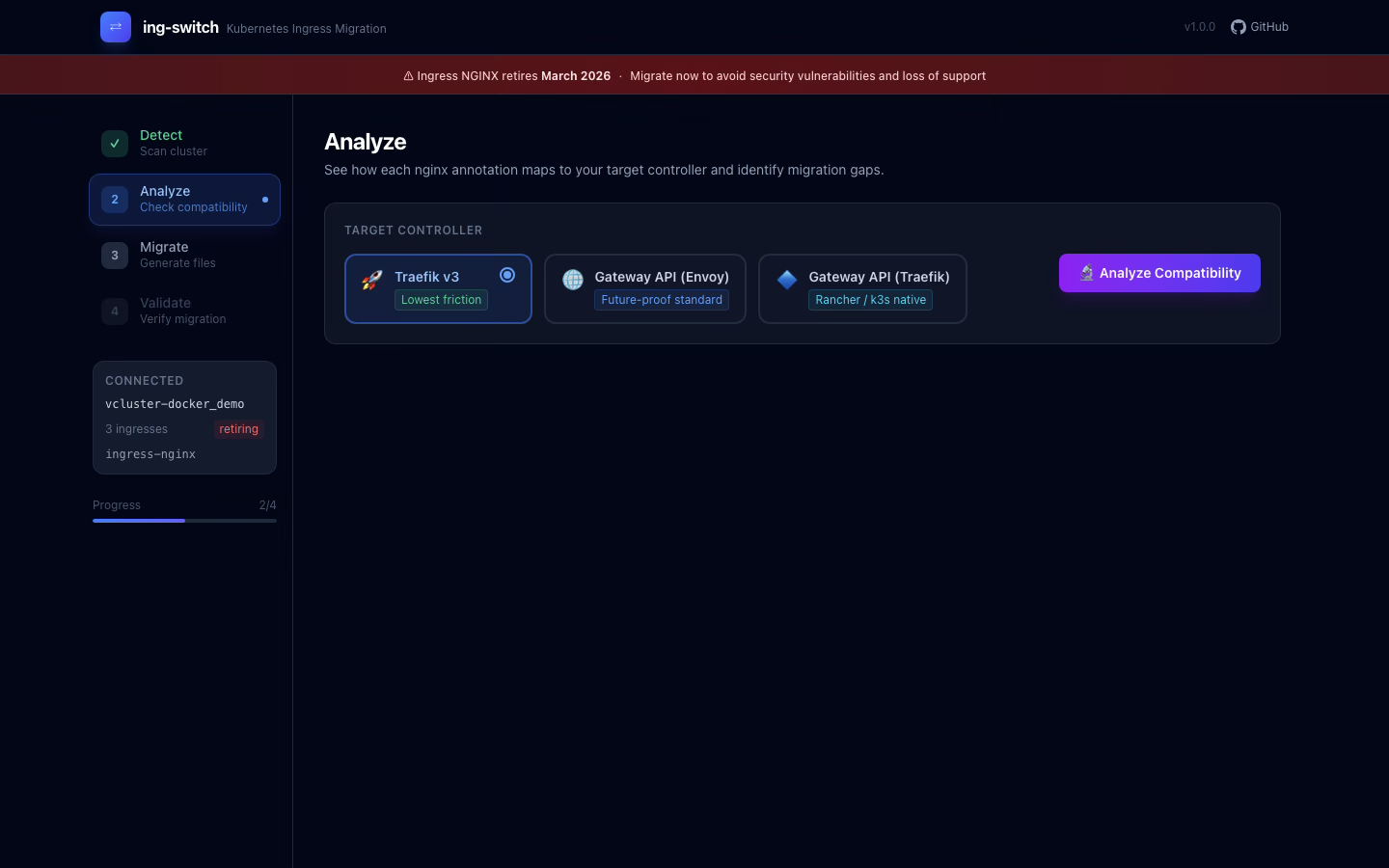Click the ingress-nginx controller label
The height and width of the screenshot is (868, 1389).
click(150, 454)
